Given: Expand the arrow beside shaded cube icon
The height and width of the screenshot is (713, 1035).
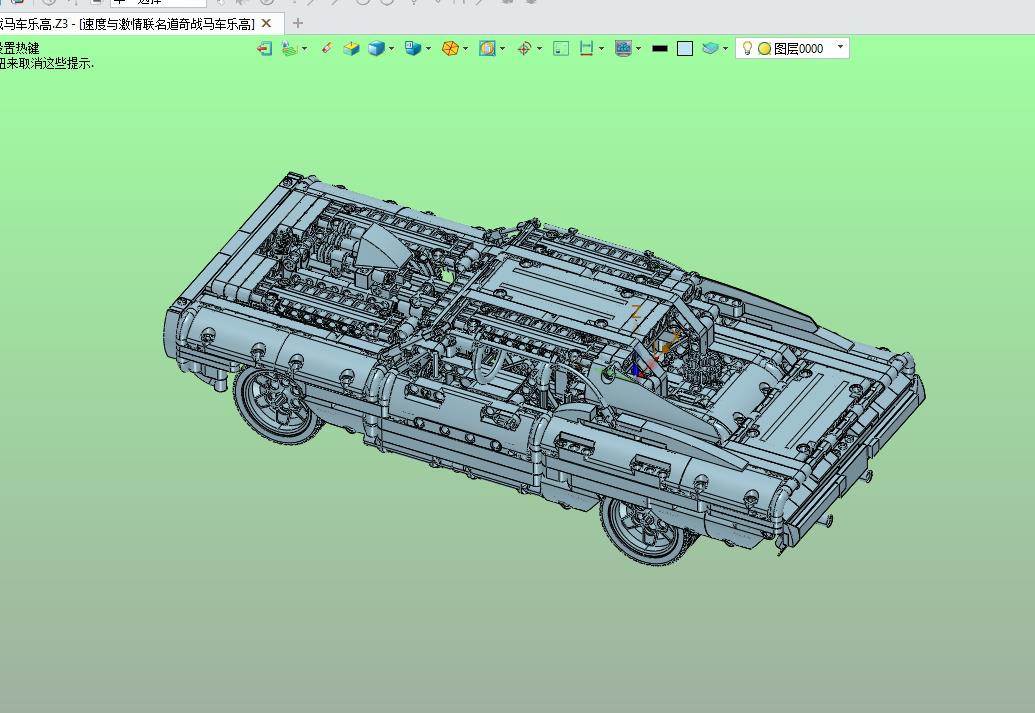Looking at the screenshot, I should [392, 48].
